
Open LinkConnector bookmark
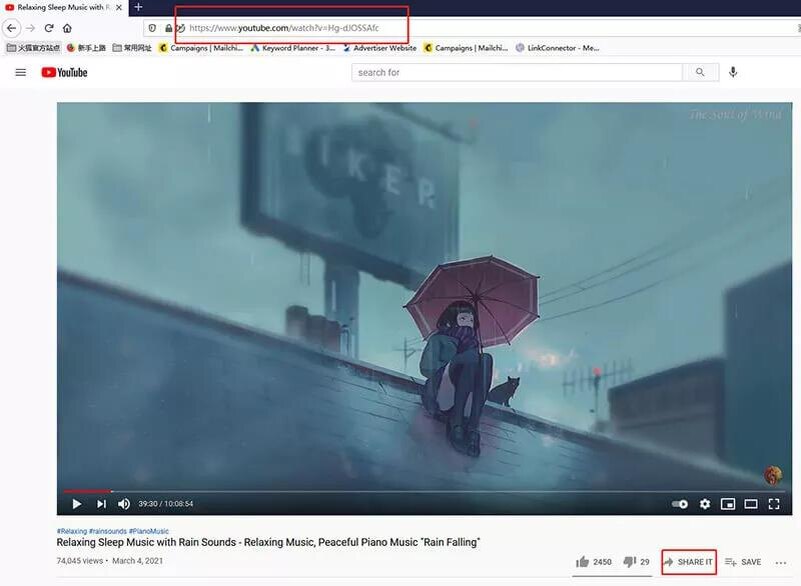tap(558, 48)
